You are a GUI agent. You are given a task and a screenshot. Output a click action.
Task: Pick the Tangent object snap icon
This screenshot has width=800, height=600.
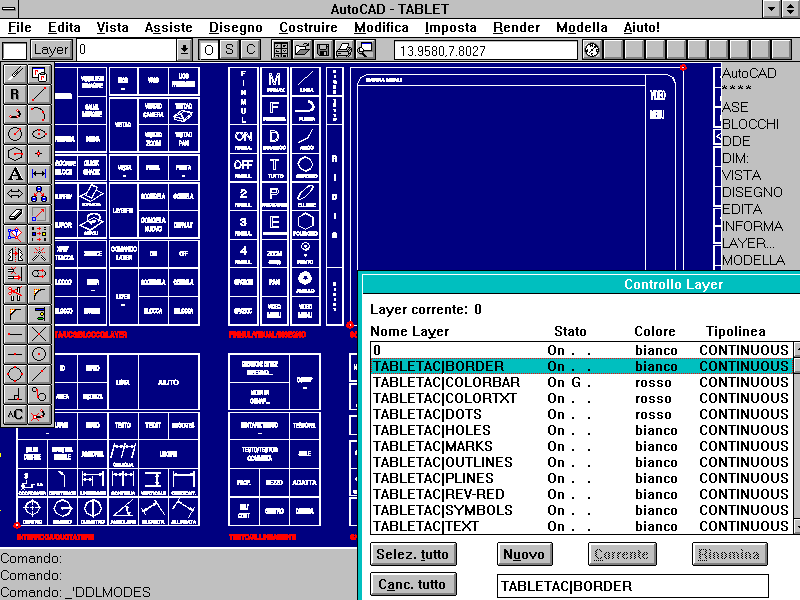(39, 394)
